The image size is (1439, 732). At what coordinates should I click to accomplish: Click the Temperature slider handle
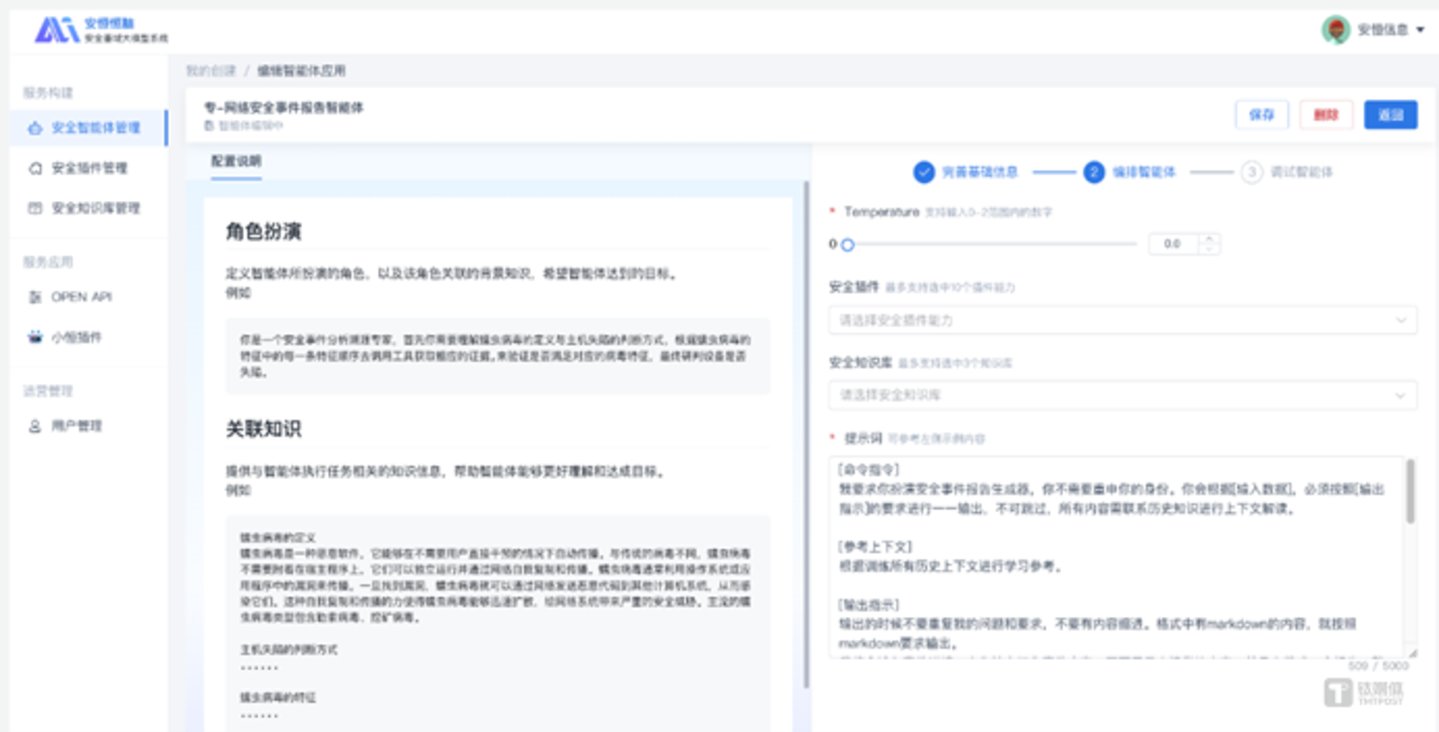[x=847, y=244]
